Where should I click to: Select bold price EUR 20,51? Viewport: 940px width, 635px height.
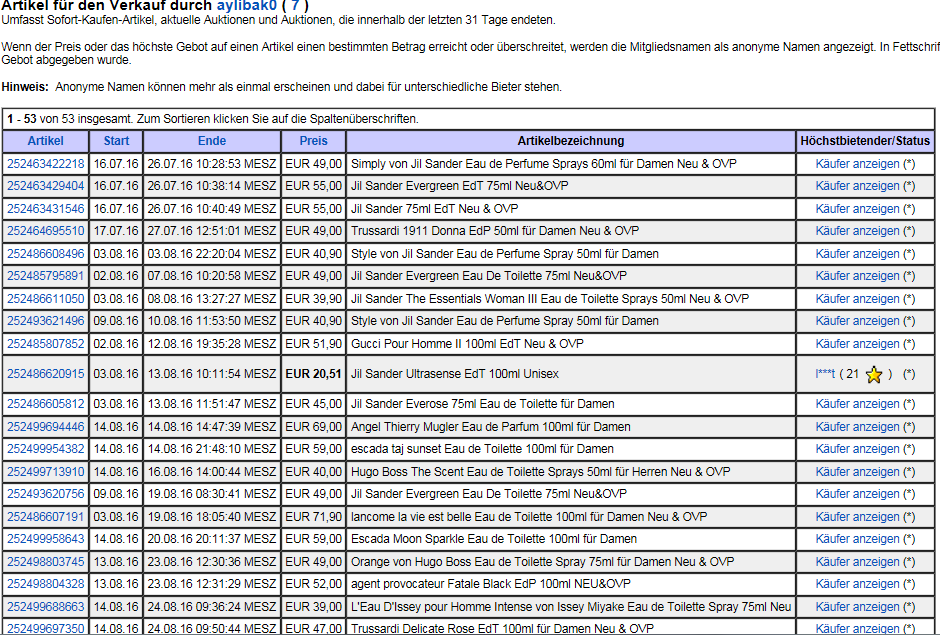tap(314, 374)
